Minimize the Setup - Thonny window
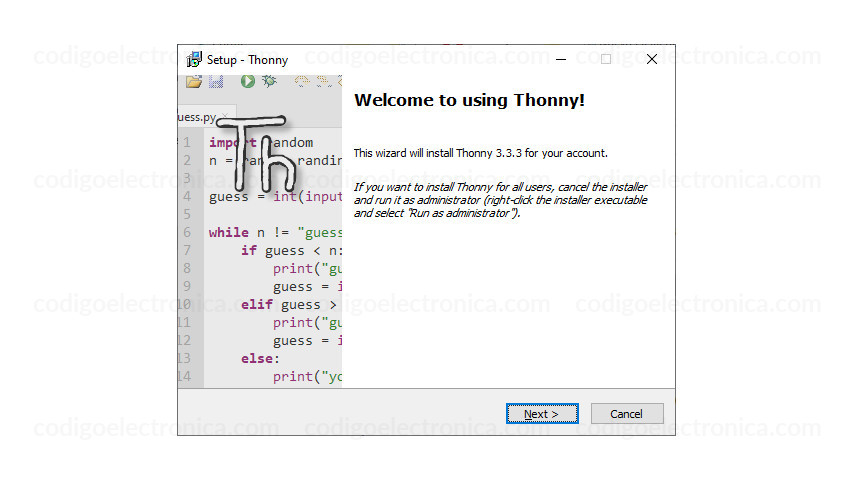The width and height of the screenshot is (854, 480). [x=561, y=59]
